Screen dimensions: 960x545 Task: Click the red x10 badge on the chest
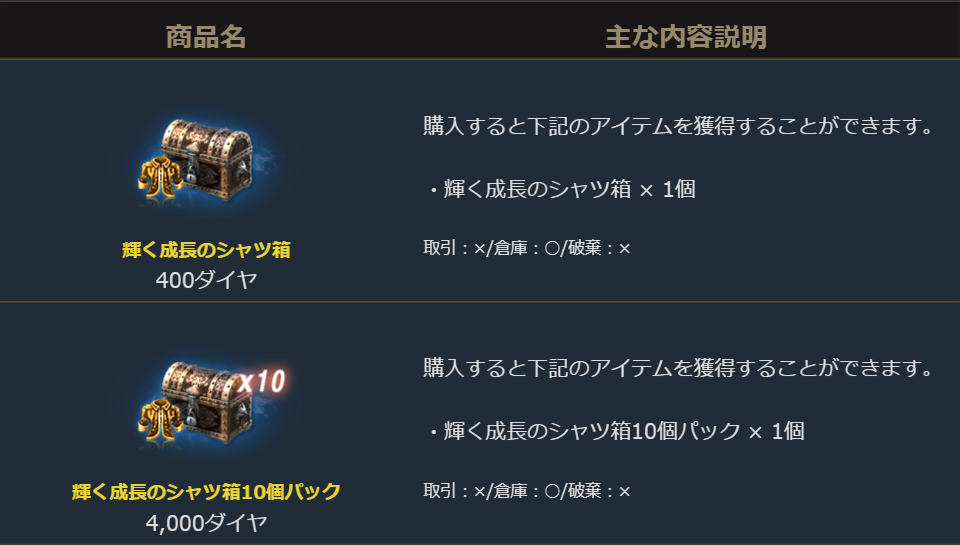point(262,381)
